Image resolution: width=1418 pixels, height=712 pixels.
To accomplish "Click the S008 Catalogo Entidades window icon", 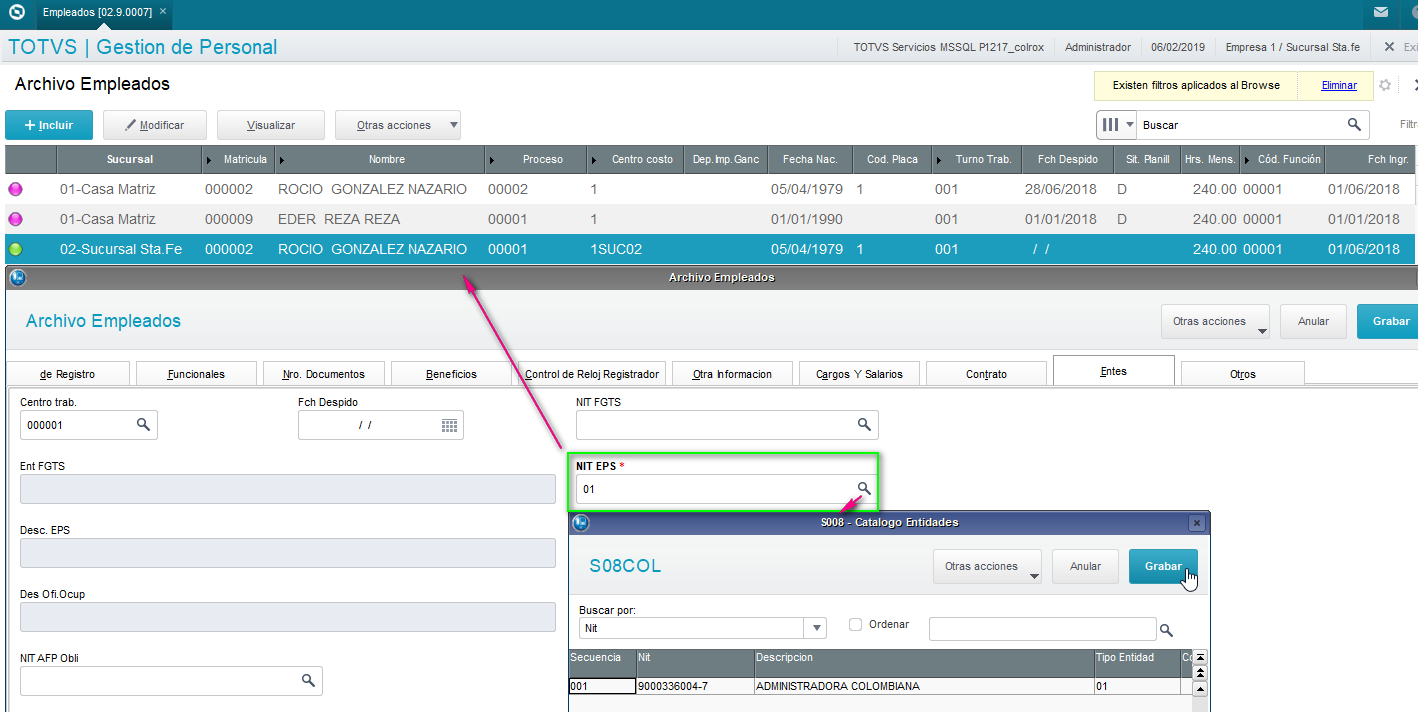I will pyautogui.click(x=580, y=522).
